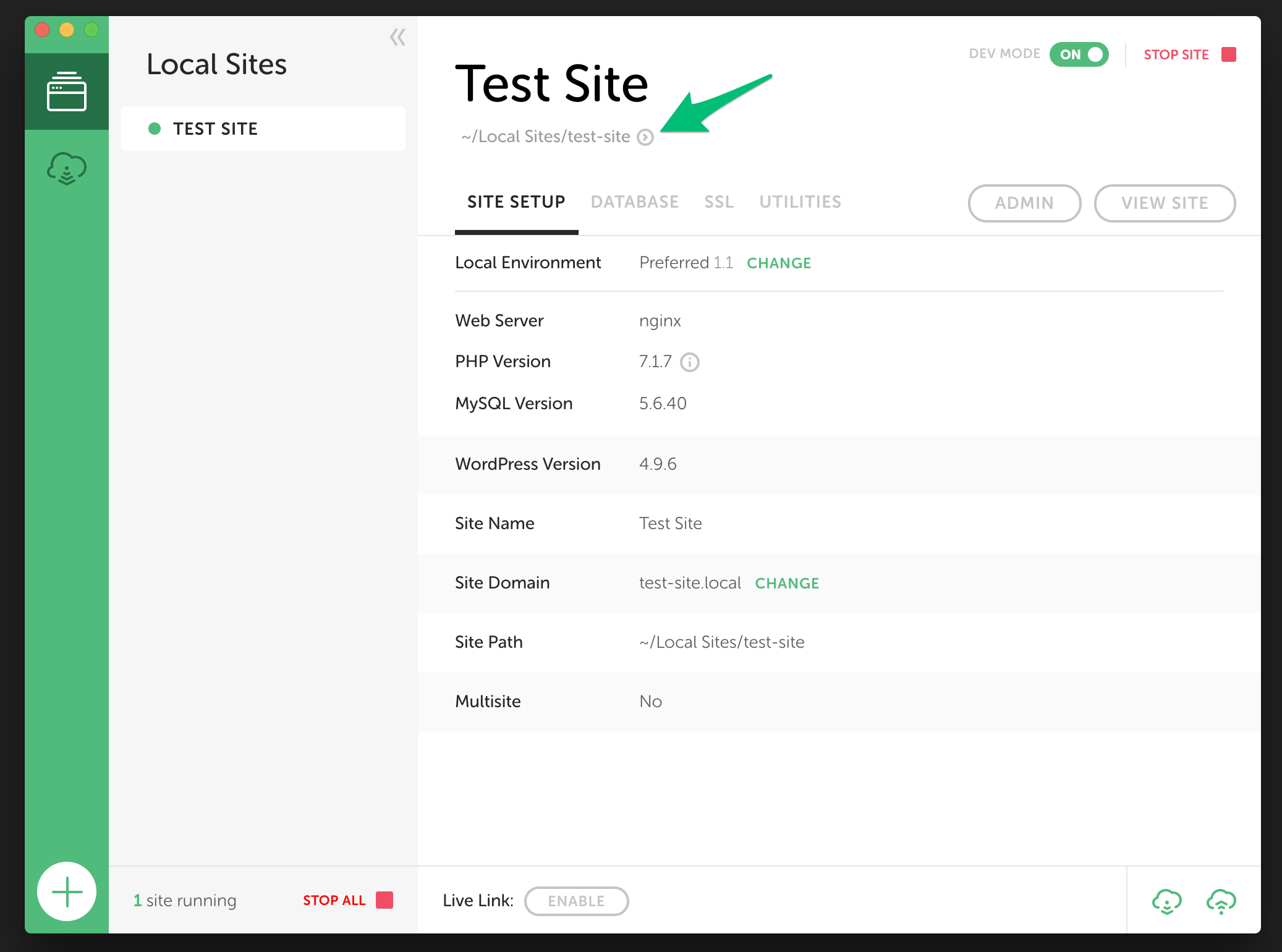Image resolution: width=1282 pixels, height=952 pixels.
Task: Switch to the Utilities tab
Action: click(800, 202)
